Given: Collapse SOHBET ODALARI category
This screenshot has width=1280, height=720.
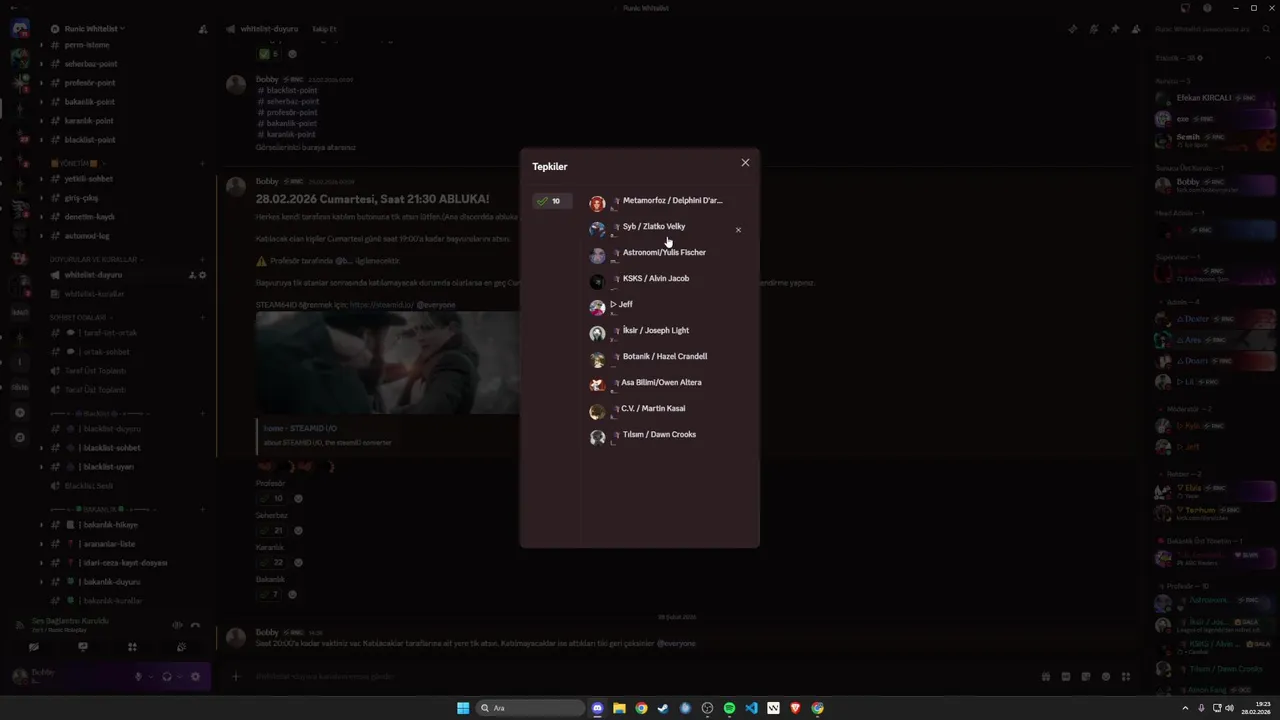Looking at the screenshot, I should coord(79,317).
